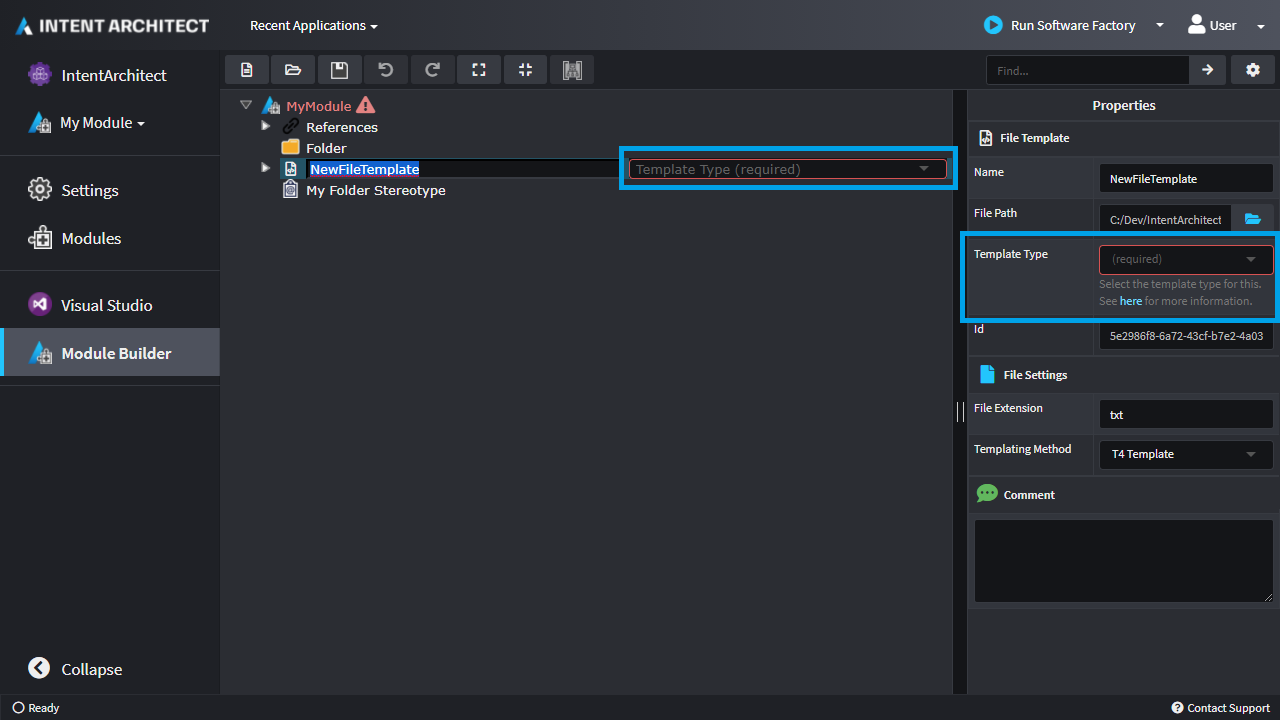1280x720 pixels.
Task: Click the File Template header icon
Action: click(986, 138)
